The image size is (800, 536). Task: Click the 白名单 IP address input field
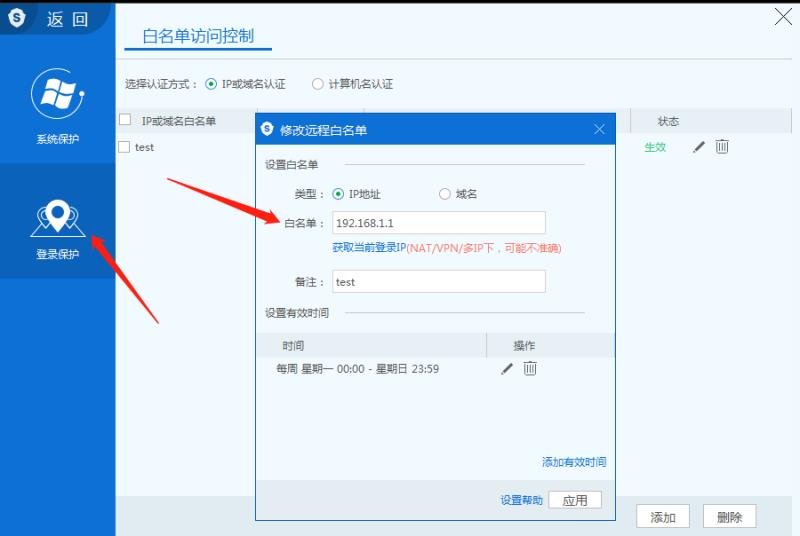pyautogui.click(x=438, y=223)
